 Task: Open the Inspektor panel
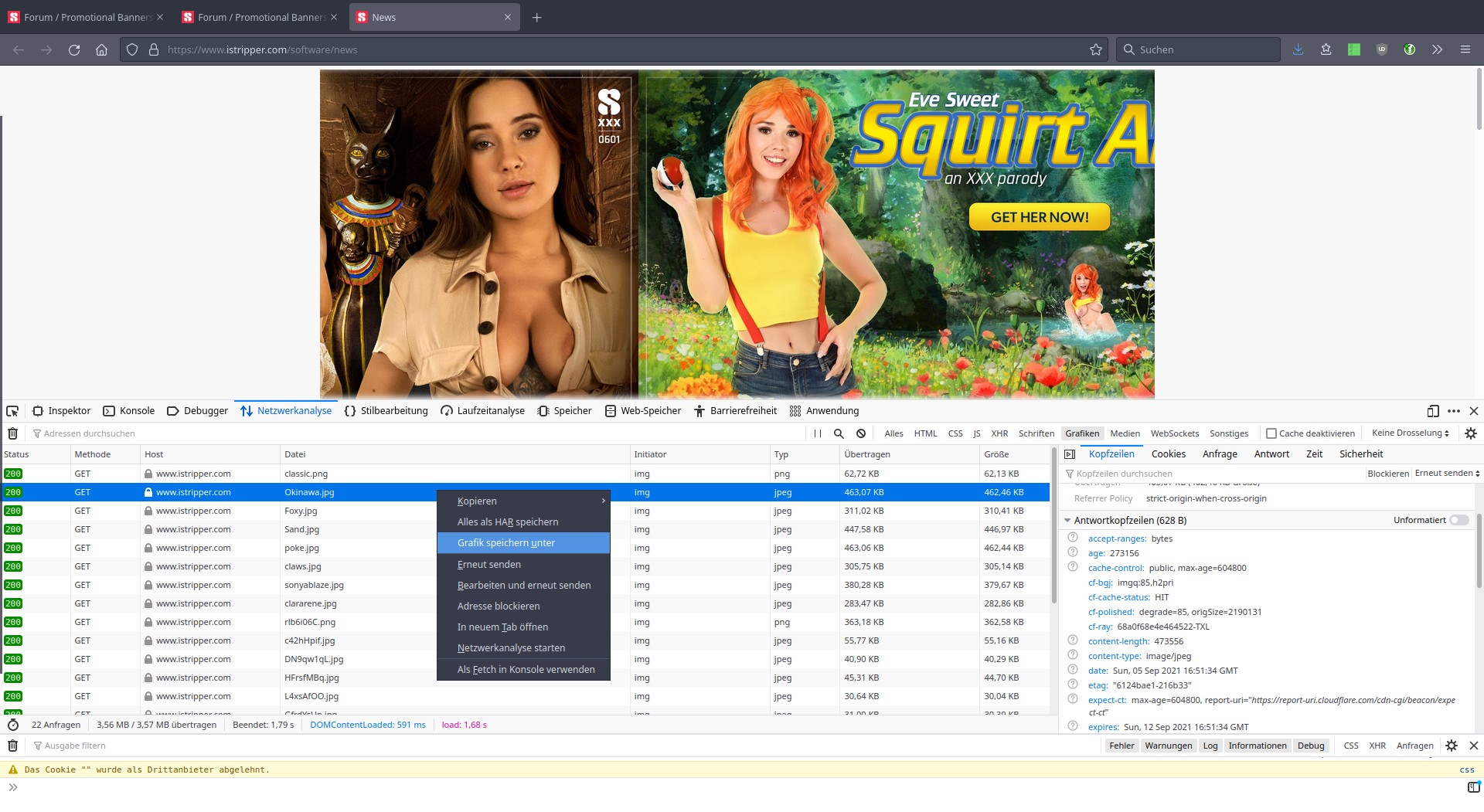coord(62,411)
